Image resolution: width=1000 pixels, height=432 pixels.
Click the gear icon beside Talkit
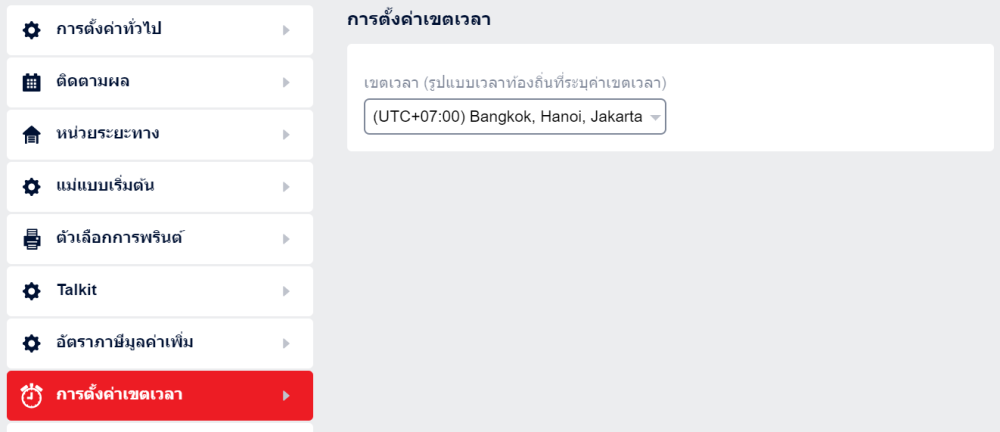click(x=31, y=291)
